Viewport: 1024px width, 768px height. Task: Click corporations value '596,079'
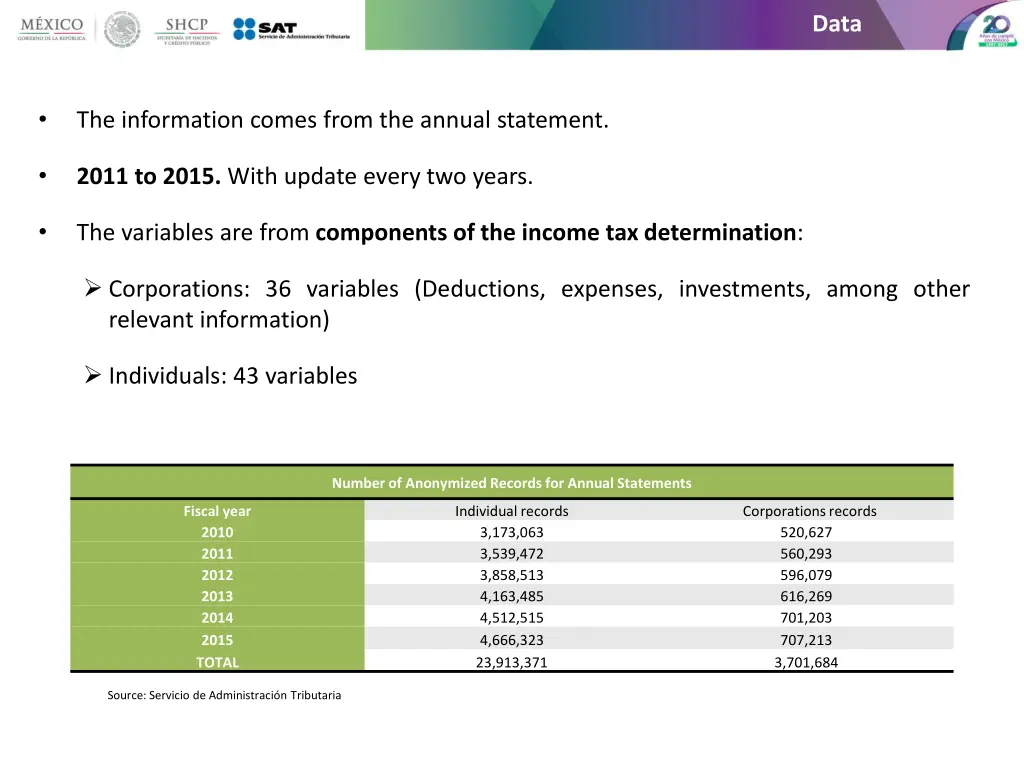pyautogui.click(x=806, y=576)
